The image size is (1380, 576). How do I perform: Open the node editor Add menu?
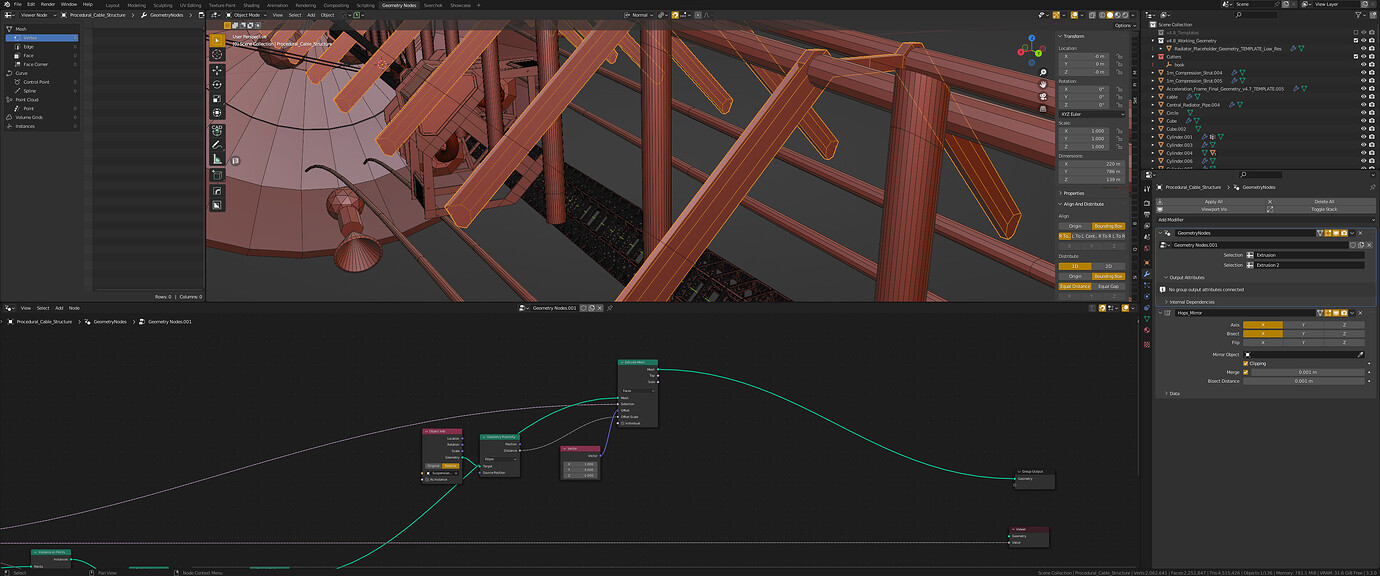[x=59, y=308]
